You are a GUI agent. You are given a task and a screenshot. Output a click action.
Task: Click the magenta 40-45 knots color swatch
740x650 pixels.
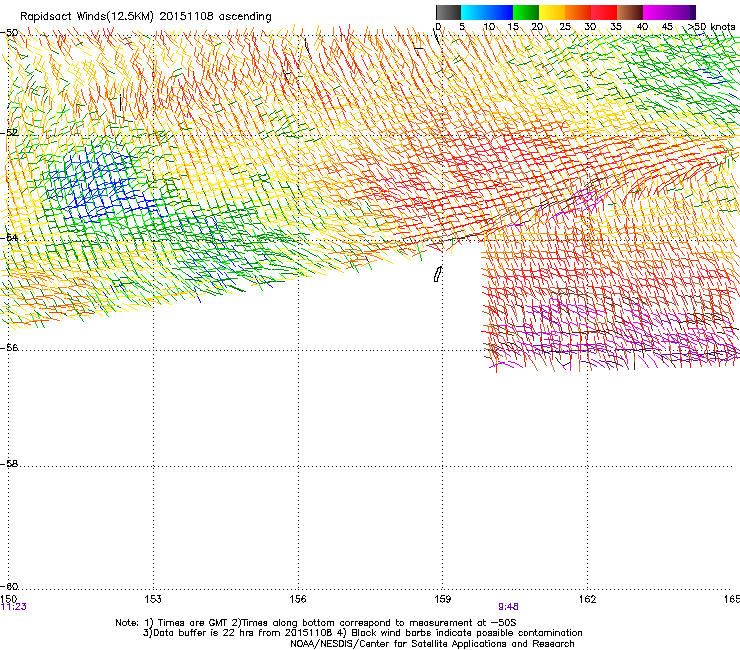point(656,12)
